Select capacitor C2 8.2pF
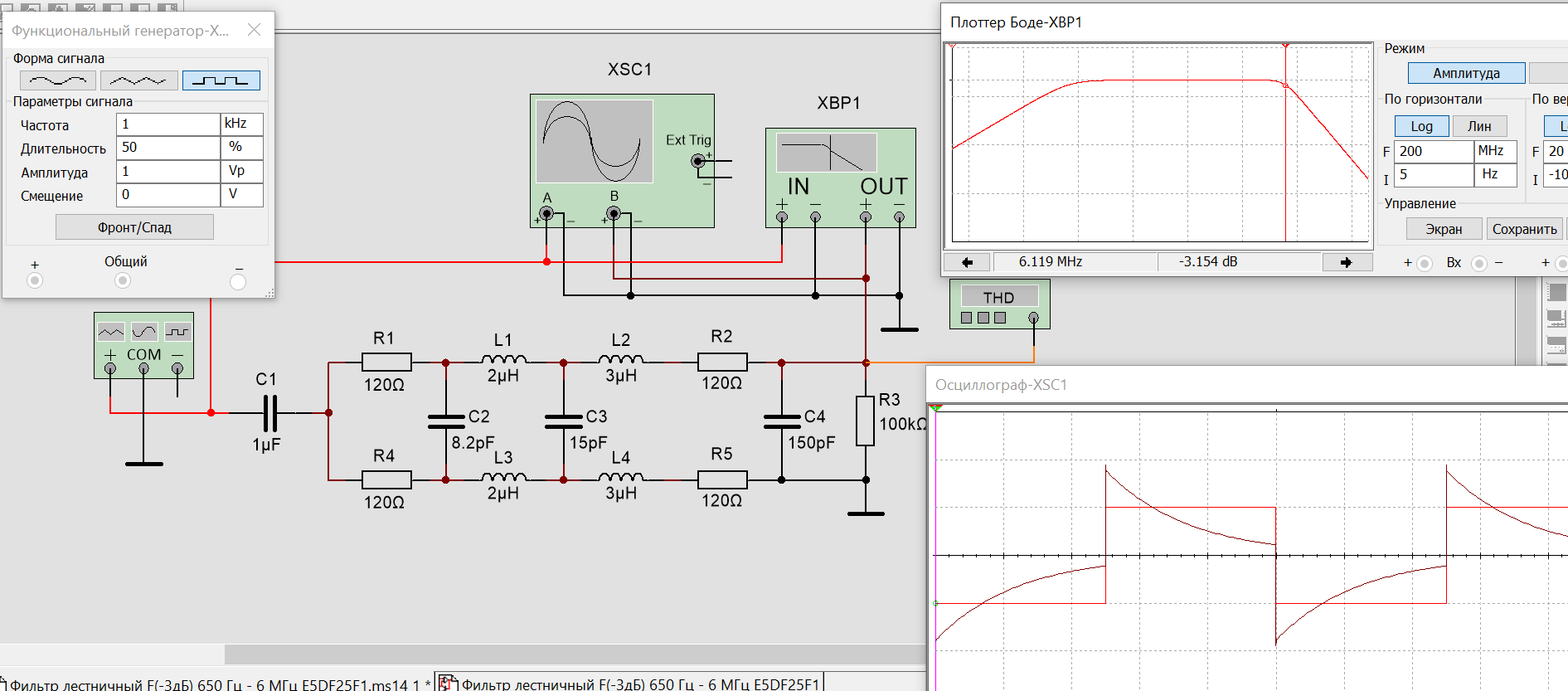This screenshot has width=1568, height=691. tap(446, 421)
